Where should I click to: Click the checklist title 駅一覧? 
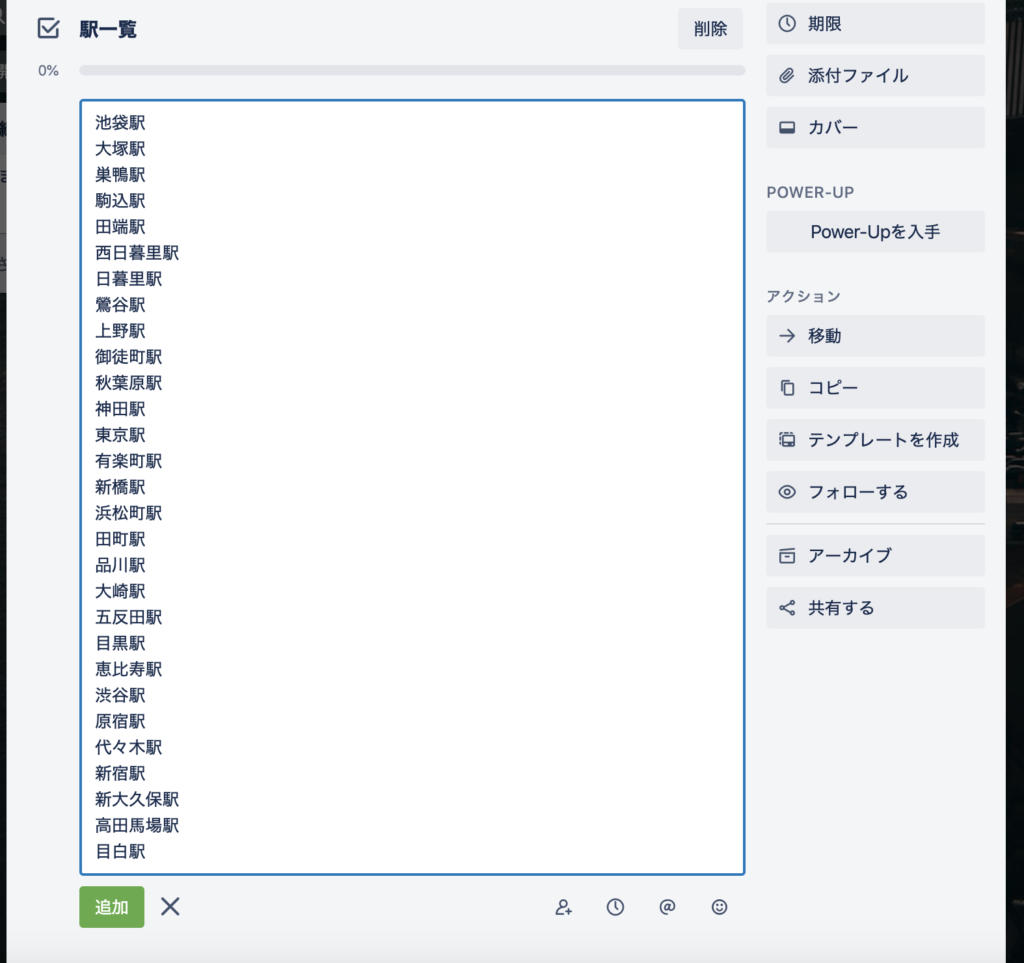[x=108, y=29]
